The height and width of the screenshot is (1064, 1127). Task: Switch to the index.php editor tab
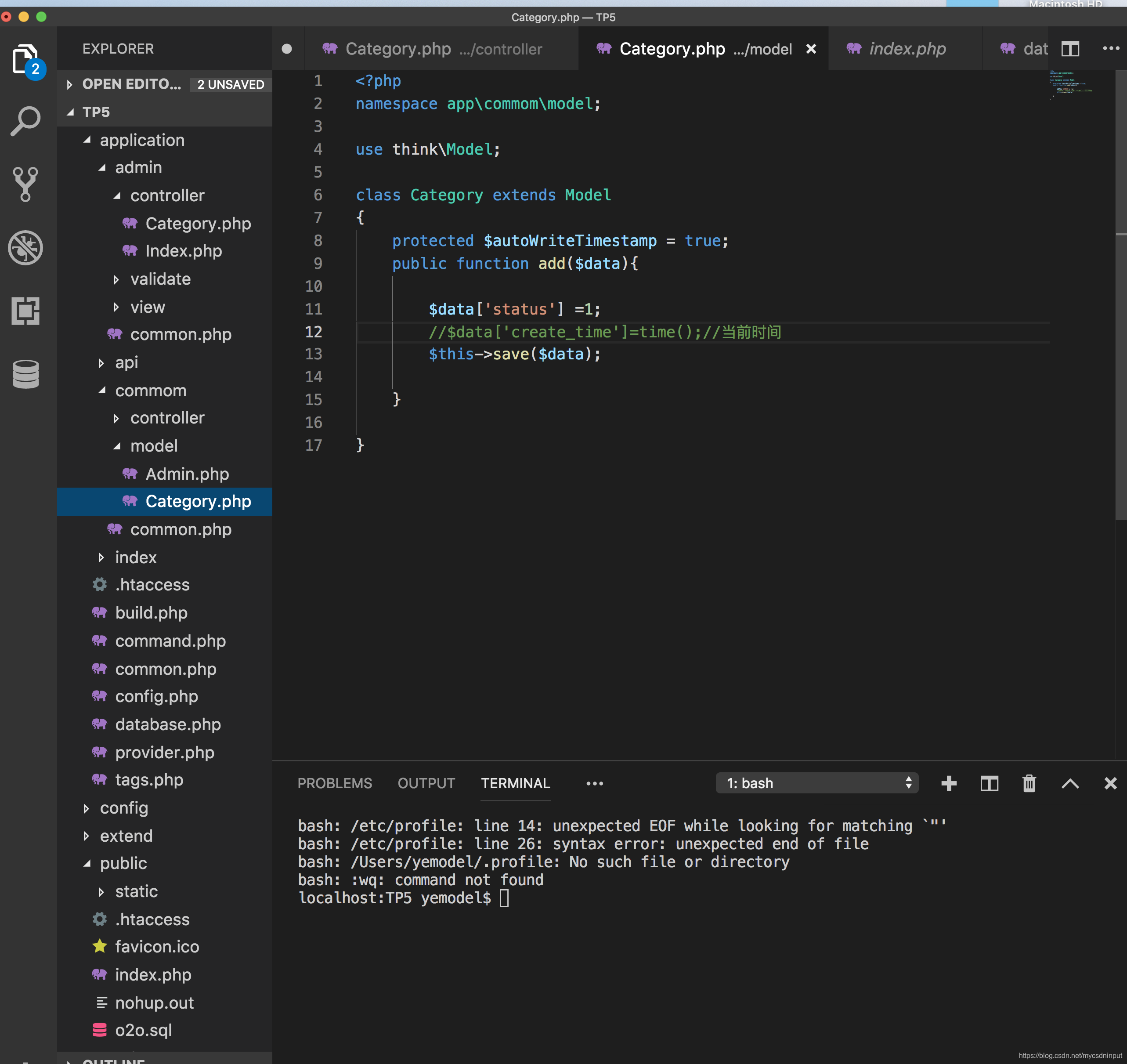point(907,49)
